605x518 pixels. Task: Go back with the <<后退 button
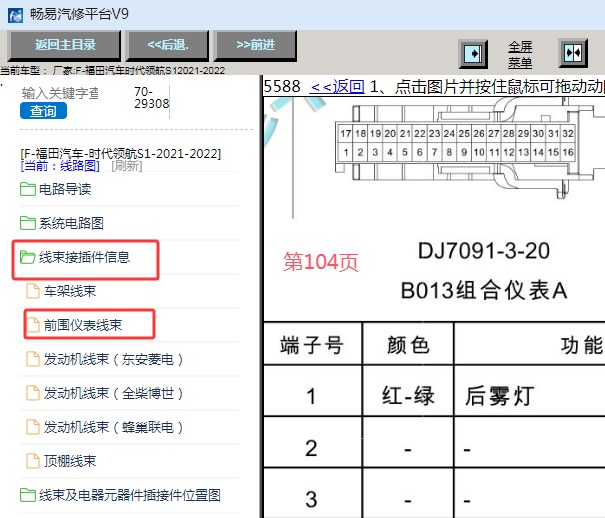tap(167, 46)
